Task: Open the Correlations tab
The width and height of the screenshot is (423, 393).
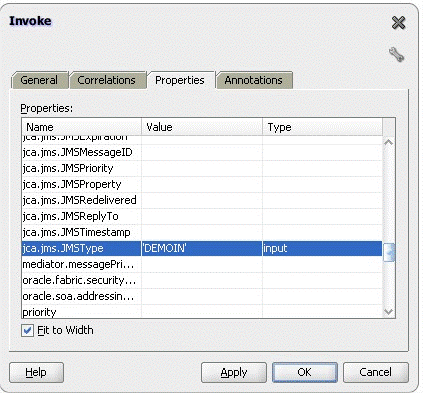Action: point(107,80)
